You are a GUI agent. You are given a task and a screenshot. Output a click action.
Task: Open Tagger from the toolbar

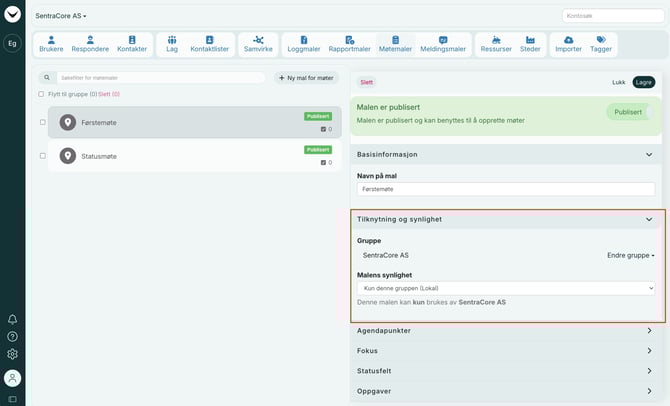click(601, 44)
